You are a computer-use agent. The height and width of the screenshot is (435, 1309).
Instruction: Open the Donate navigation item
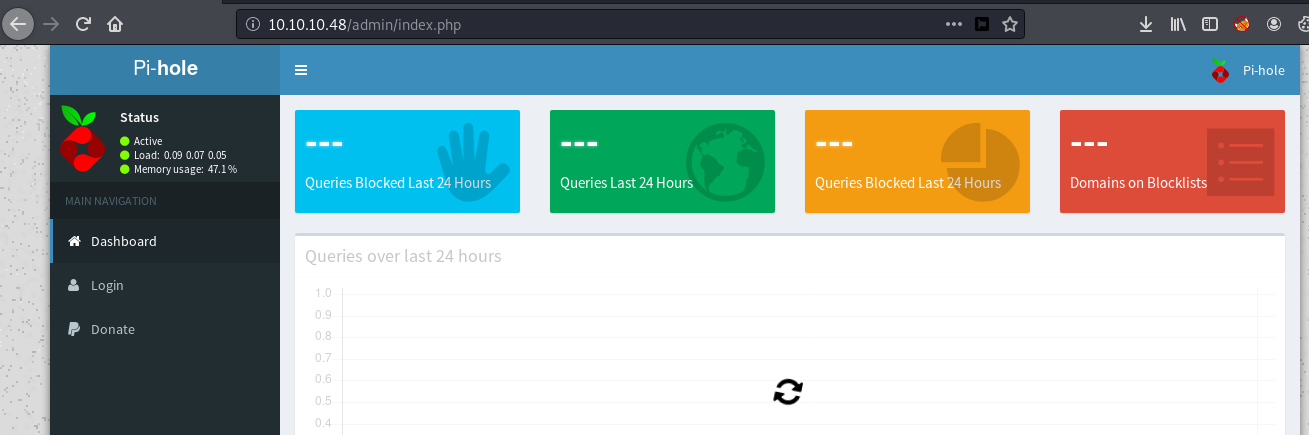(165, 329)
